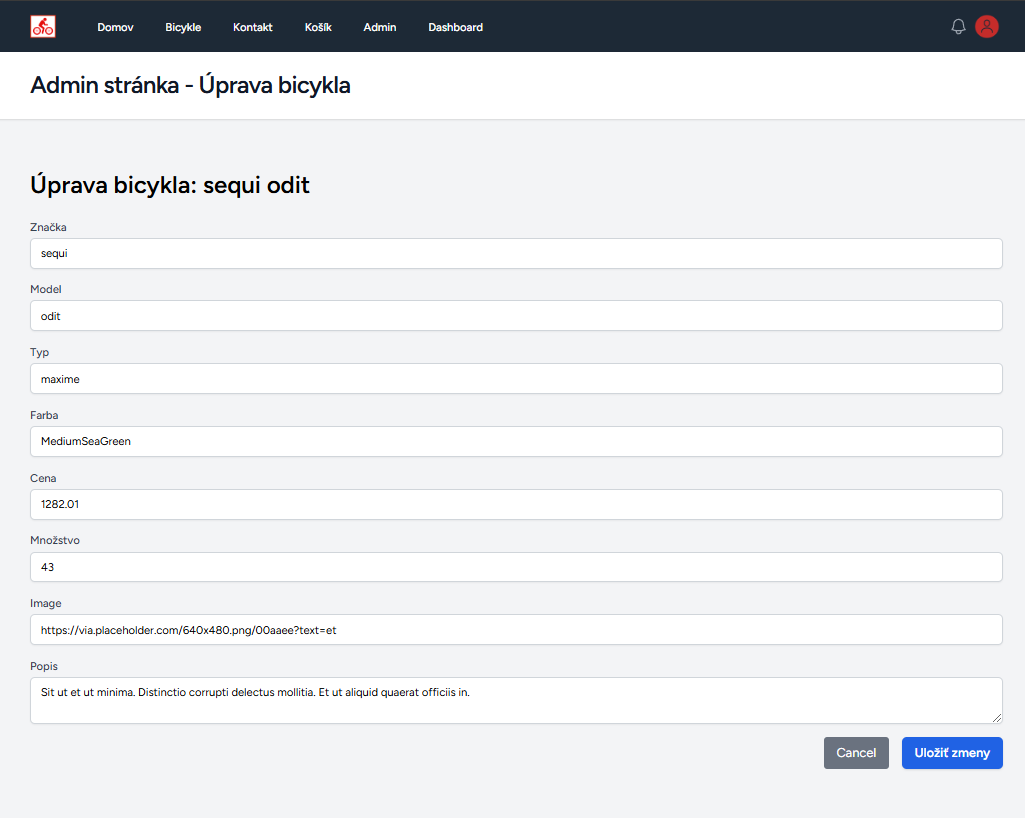Click the Model field with odit
The image size is (1025, 818).
(516, 316)
